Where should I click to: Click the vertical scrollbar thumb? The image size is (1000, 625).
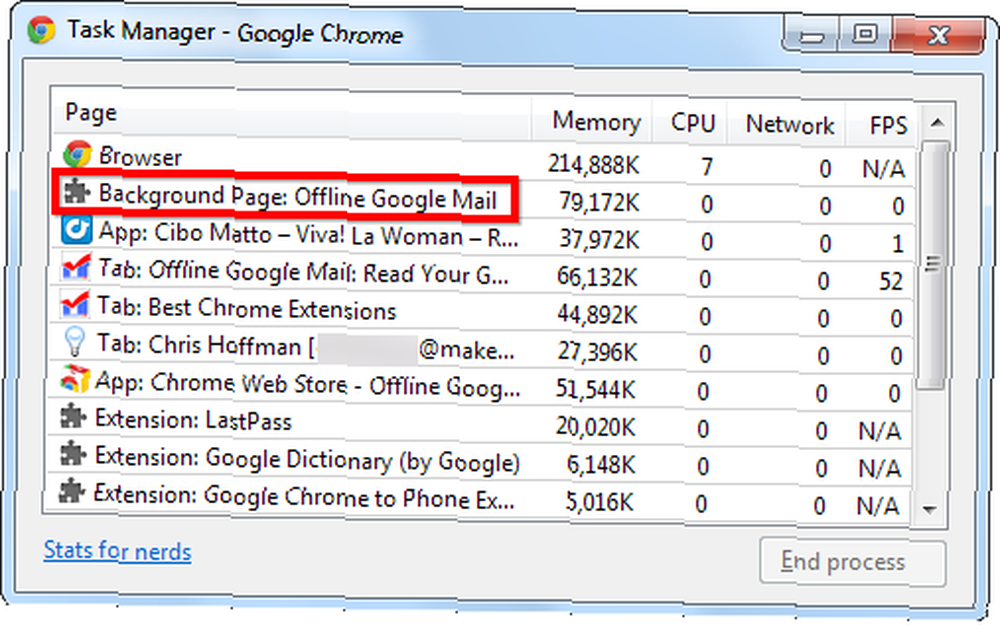point(934,265)
